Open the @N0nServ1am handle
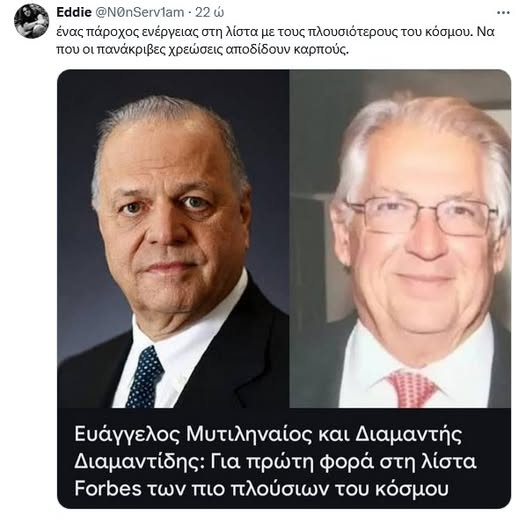526x522 pixels. (140, 12)
